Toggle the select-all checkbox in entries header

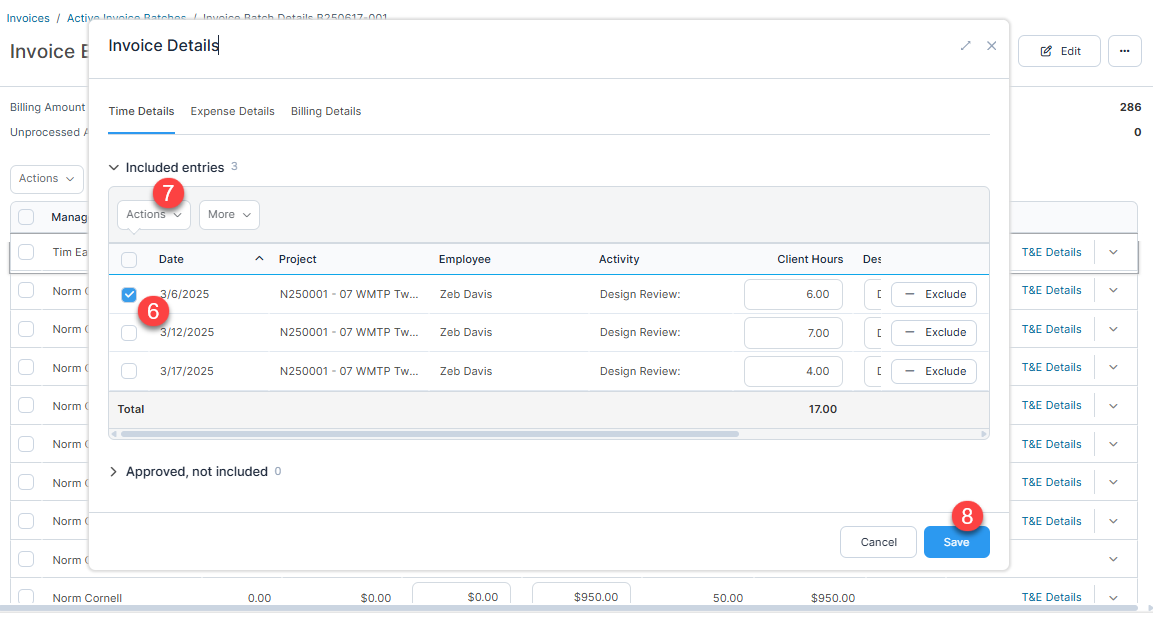[129, 260]
